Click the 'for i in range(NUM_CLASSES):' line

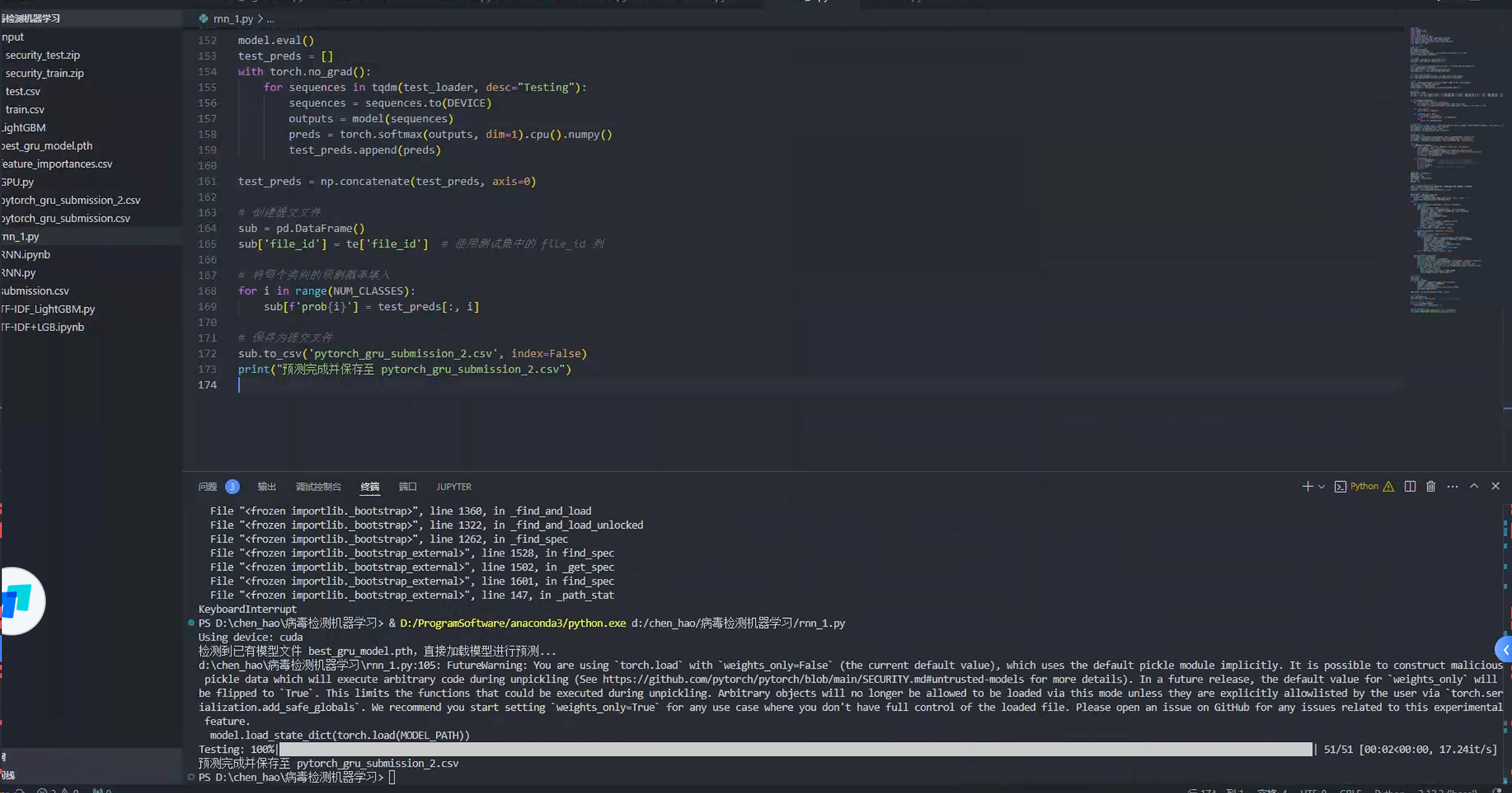pos(327,291)
